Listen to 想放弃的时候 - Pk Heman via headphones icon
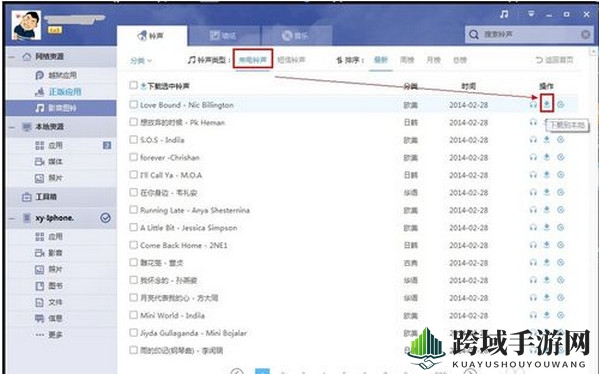 coord(533,122)
